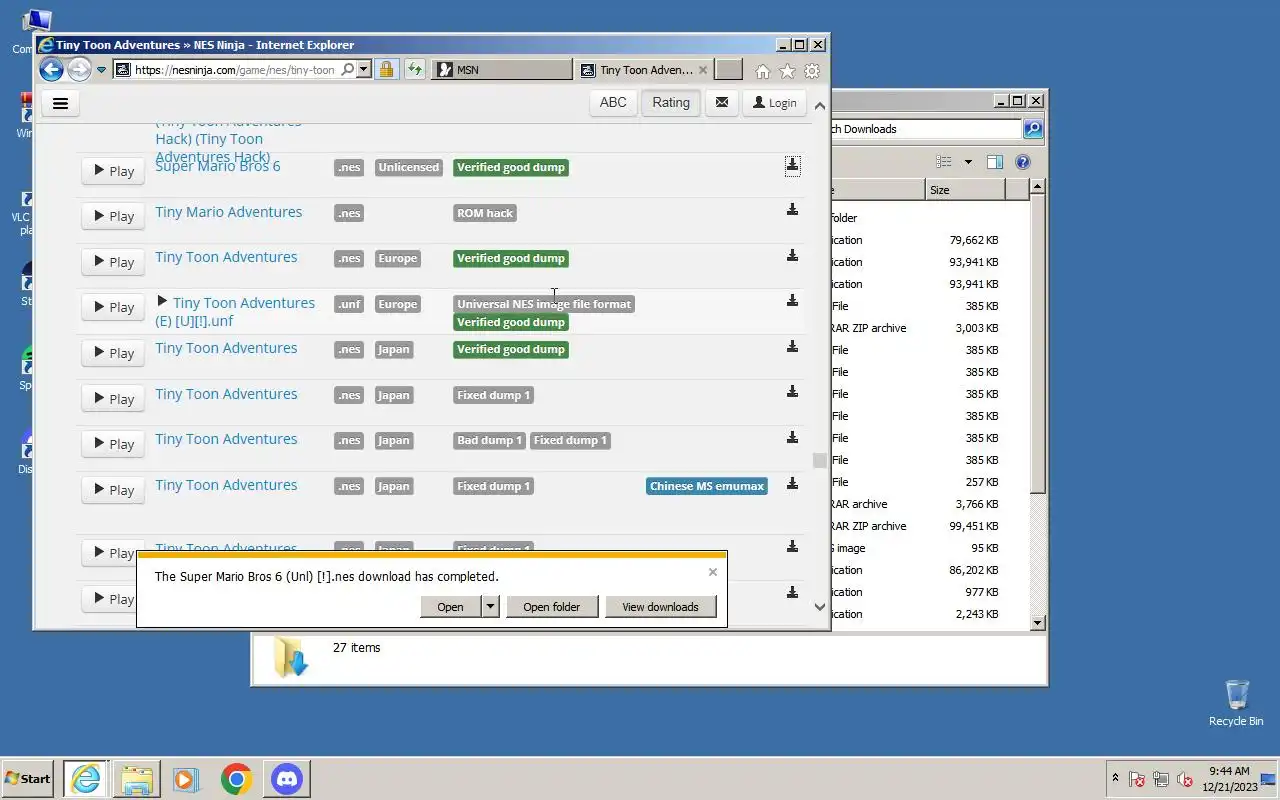
Task: Click the envelope contact icon on page
Action: click(x=722, y=102)
